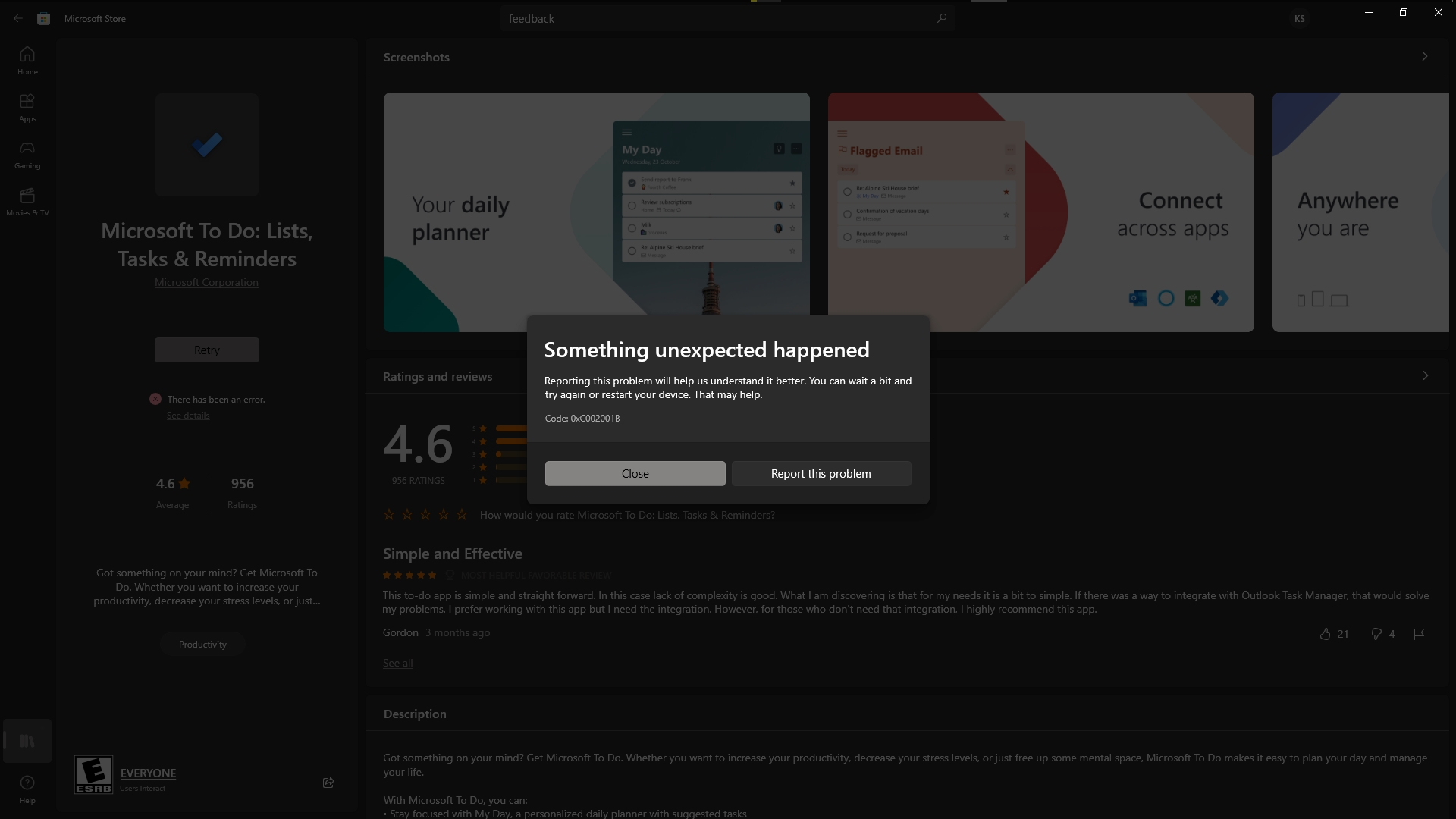Open Microsoft Corporation publisher link

(206, 282)
